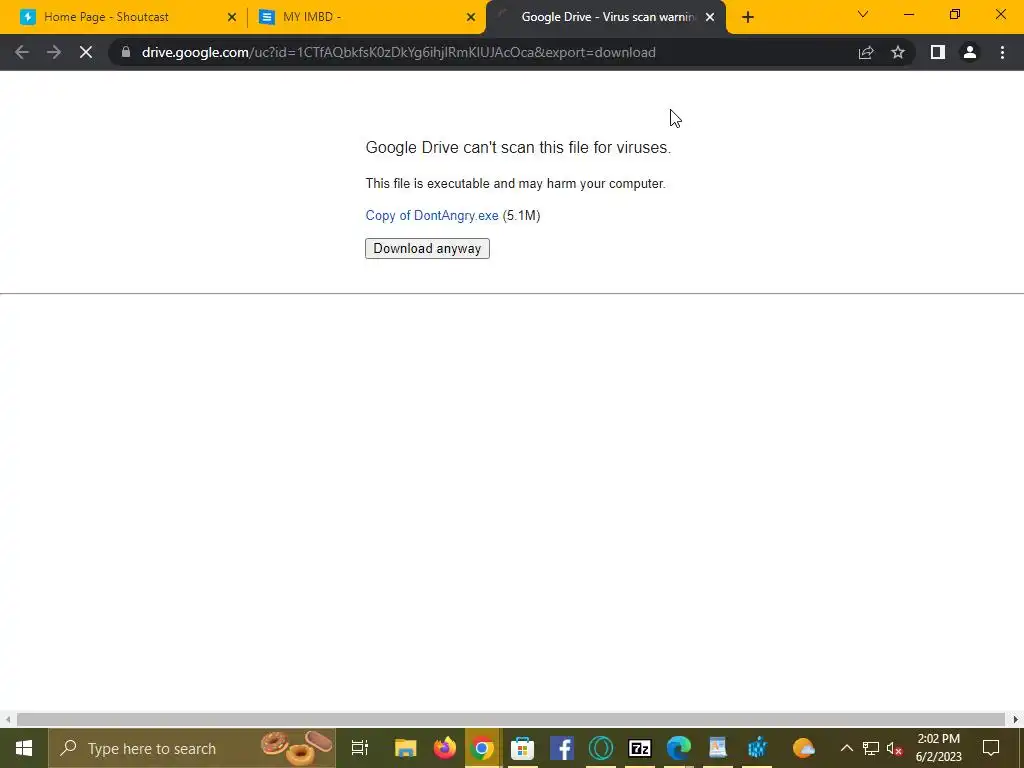
Task: Click the Type here to search box
Action: 192,748
